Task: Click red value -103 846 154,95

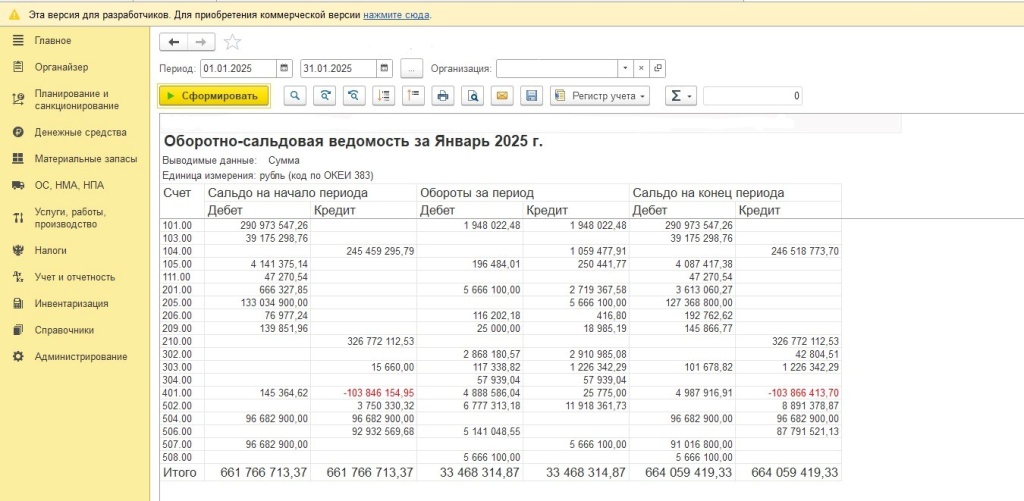Action: pyautogui.click(x=378, y=393)
